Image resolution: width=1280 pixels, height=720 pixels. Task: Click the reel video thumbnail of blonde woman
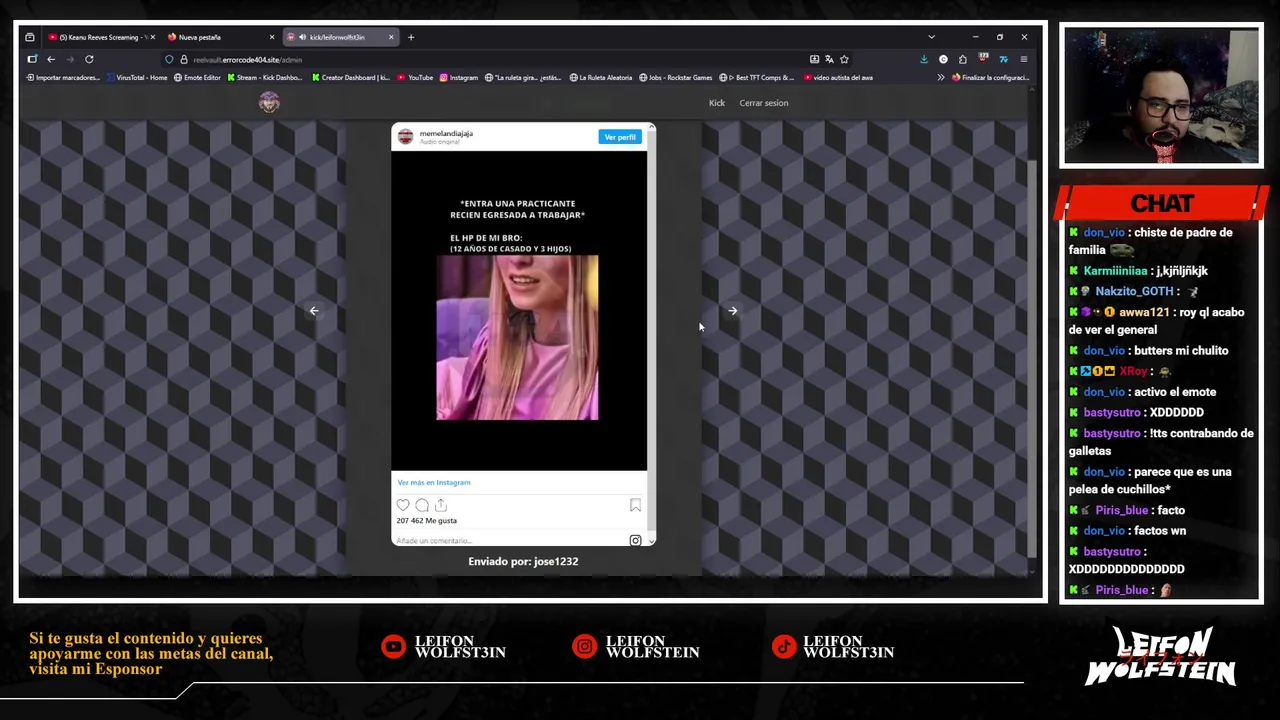pyautogui.click(x=517, y=337)
